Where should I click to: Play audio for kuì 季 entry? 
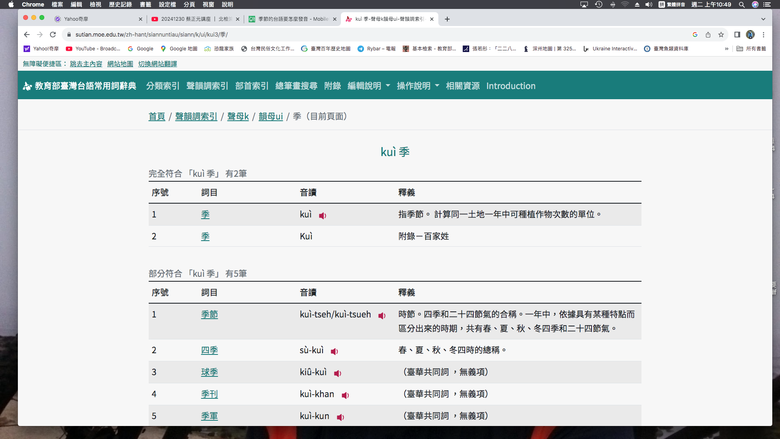322,215
